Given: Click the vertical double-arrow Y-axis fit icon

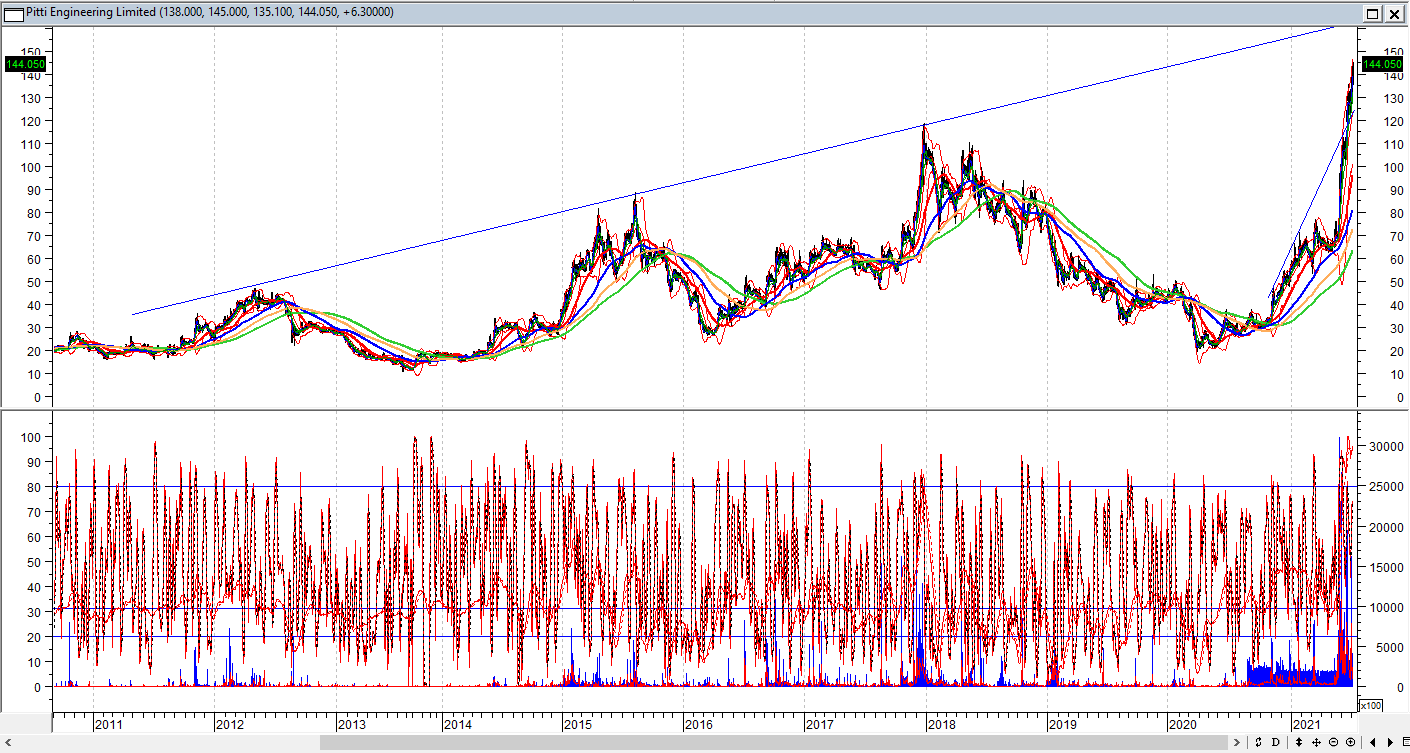Looking at the screenshot, I should coord(1298,742).
